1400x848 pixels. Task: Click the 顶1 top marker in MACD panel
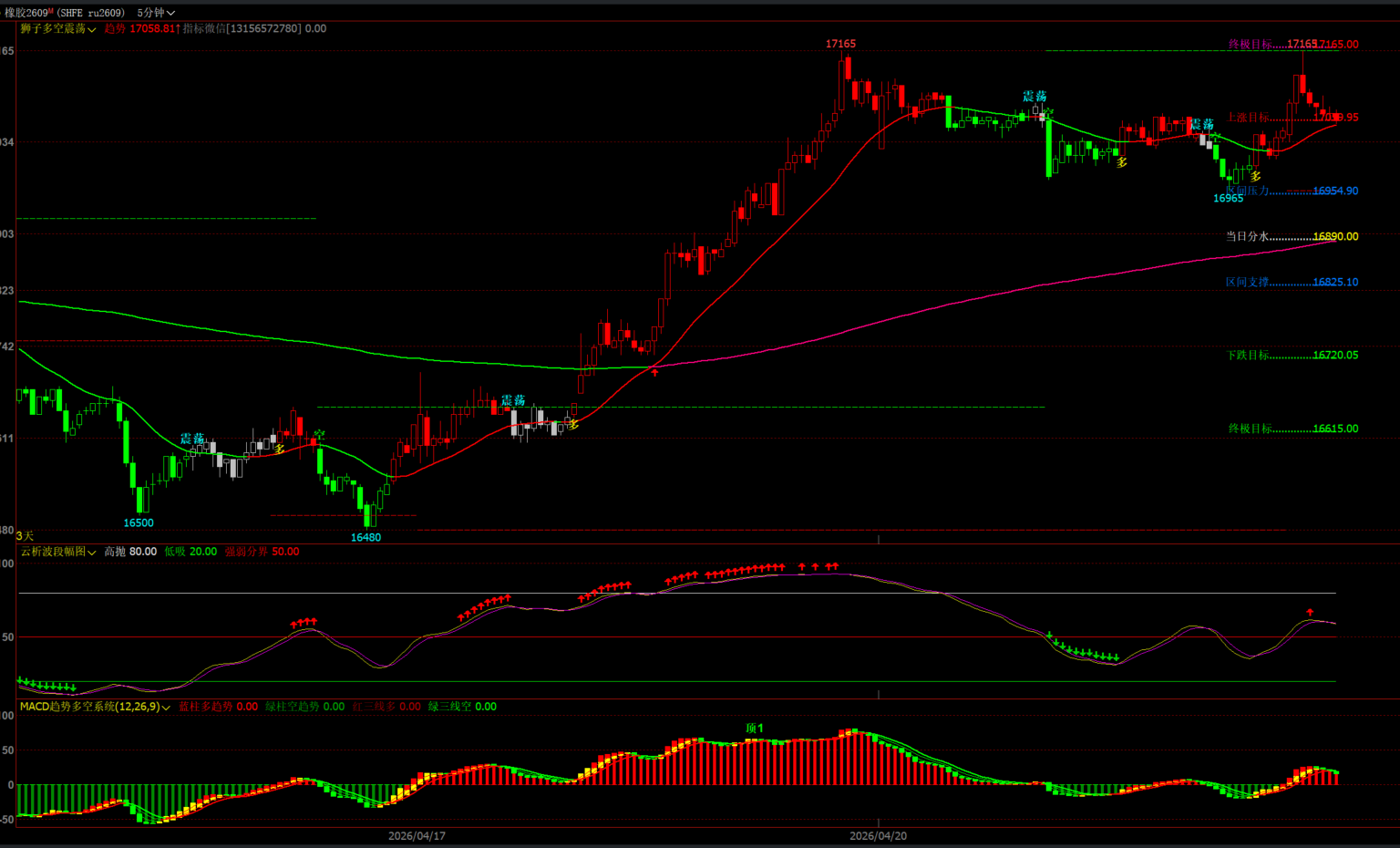[754, 729]
